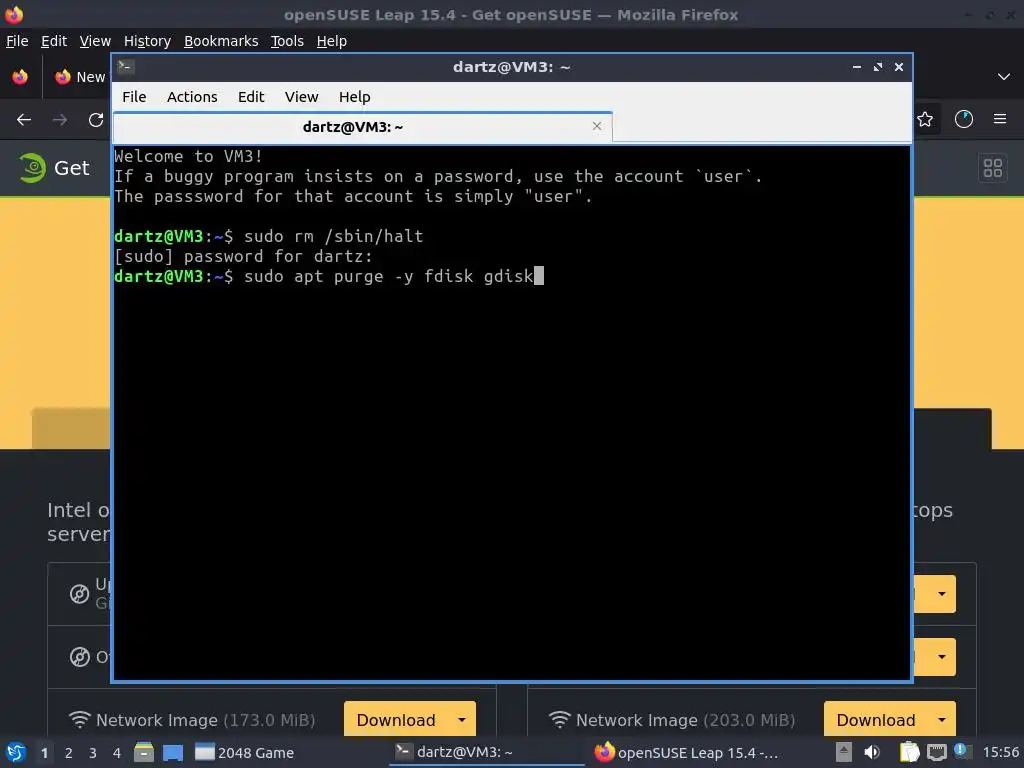Open the terminal Edit menu
1024x768 pixels.
251,97
